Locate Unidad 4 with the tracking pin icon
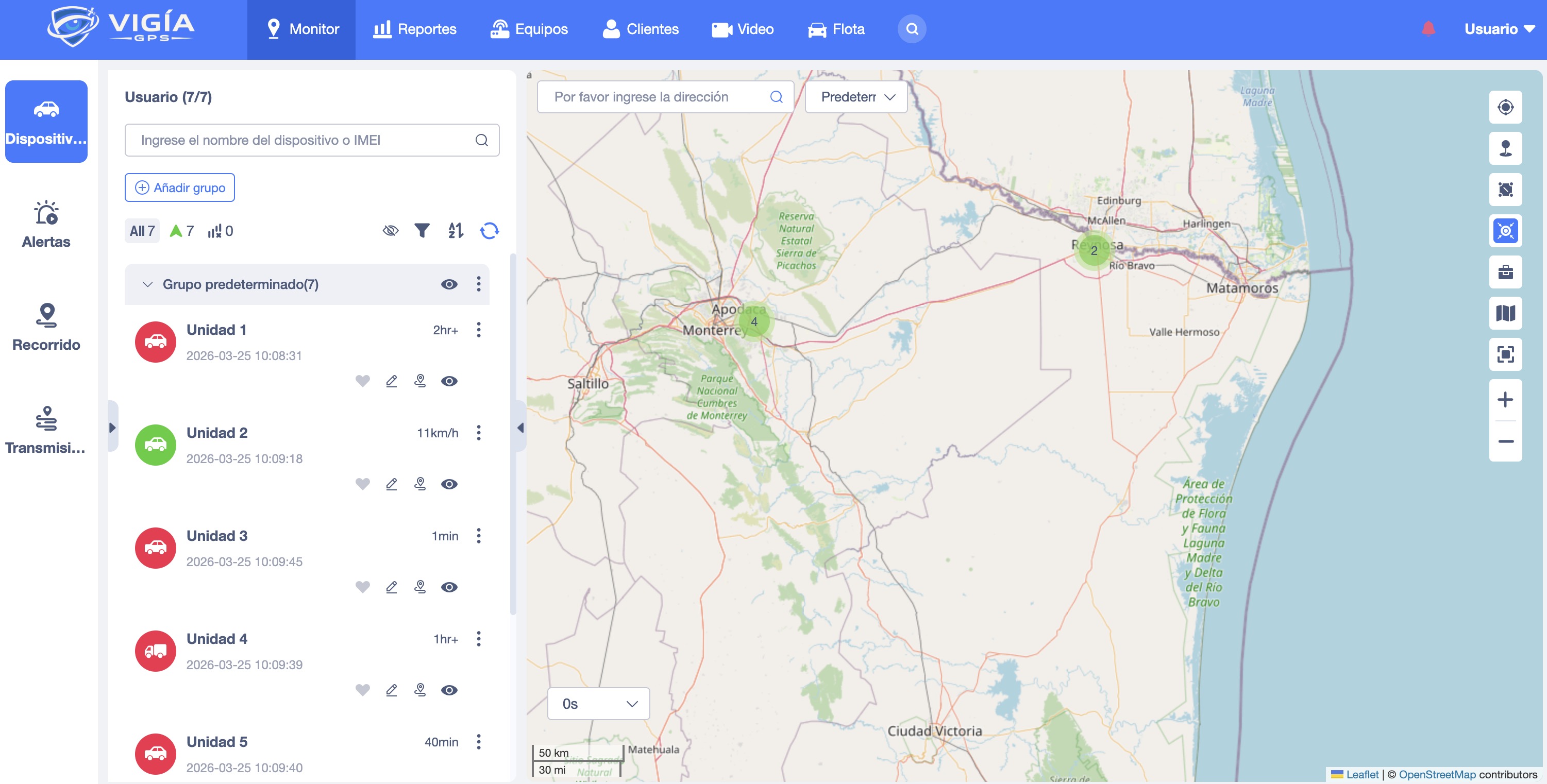This screenshot has width=1547, height=784. [x=420, y=690]
